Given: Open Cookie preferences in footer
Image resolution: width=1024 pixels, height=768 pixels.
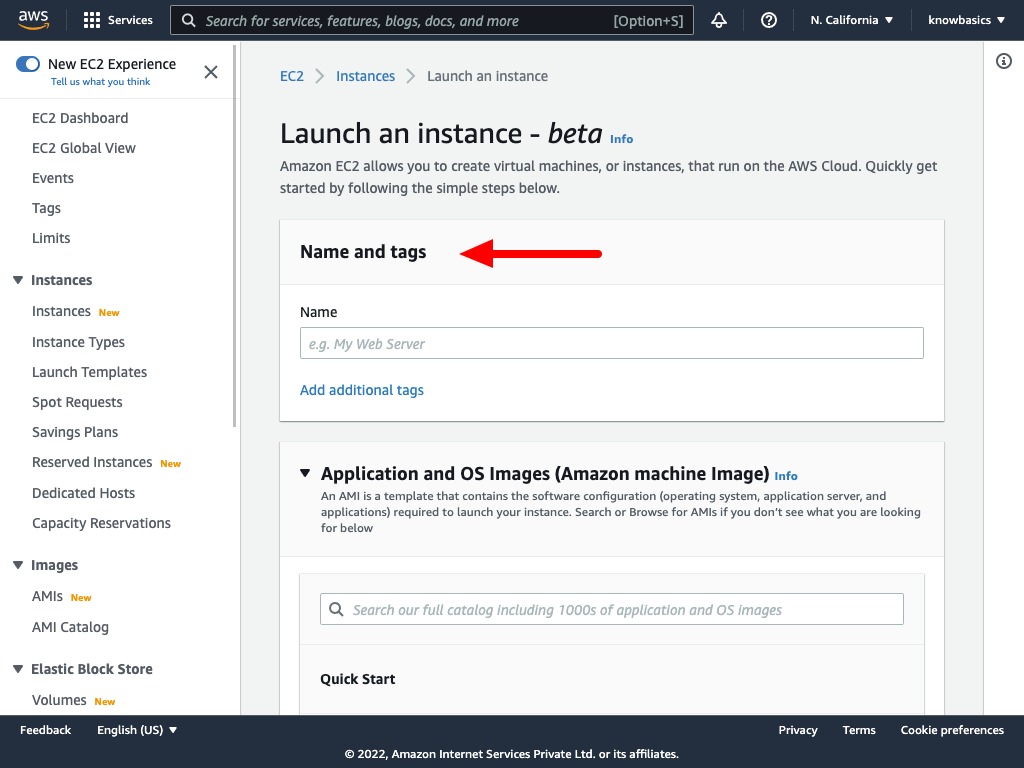Looking at the screenshot, I should click(x=952, y=730).
